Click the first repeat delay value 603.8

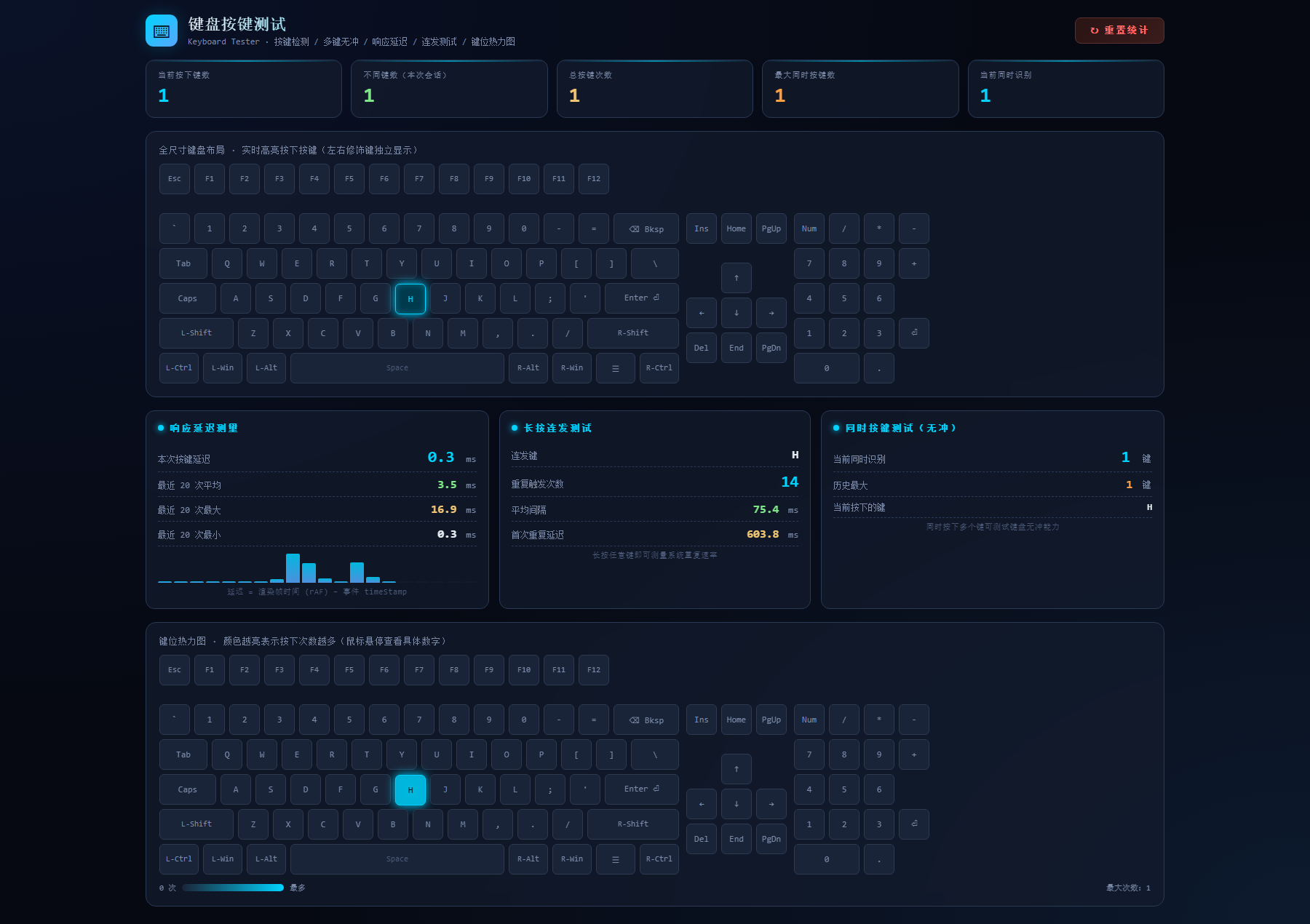click(x=763, y=534)
